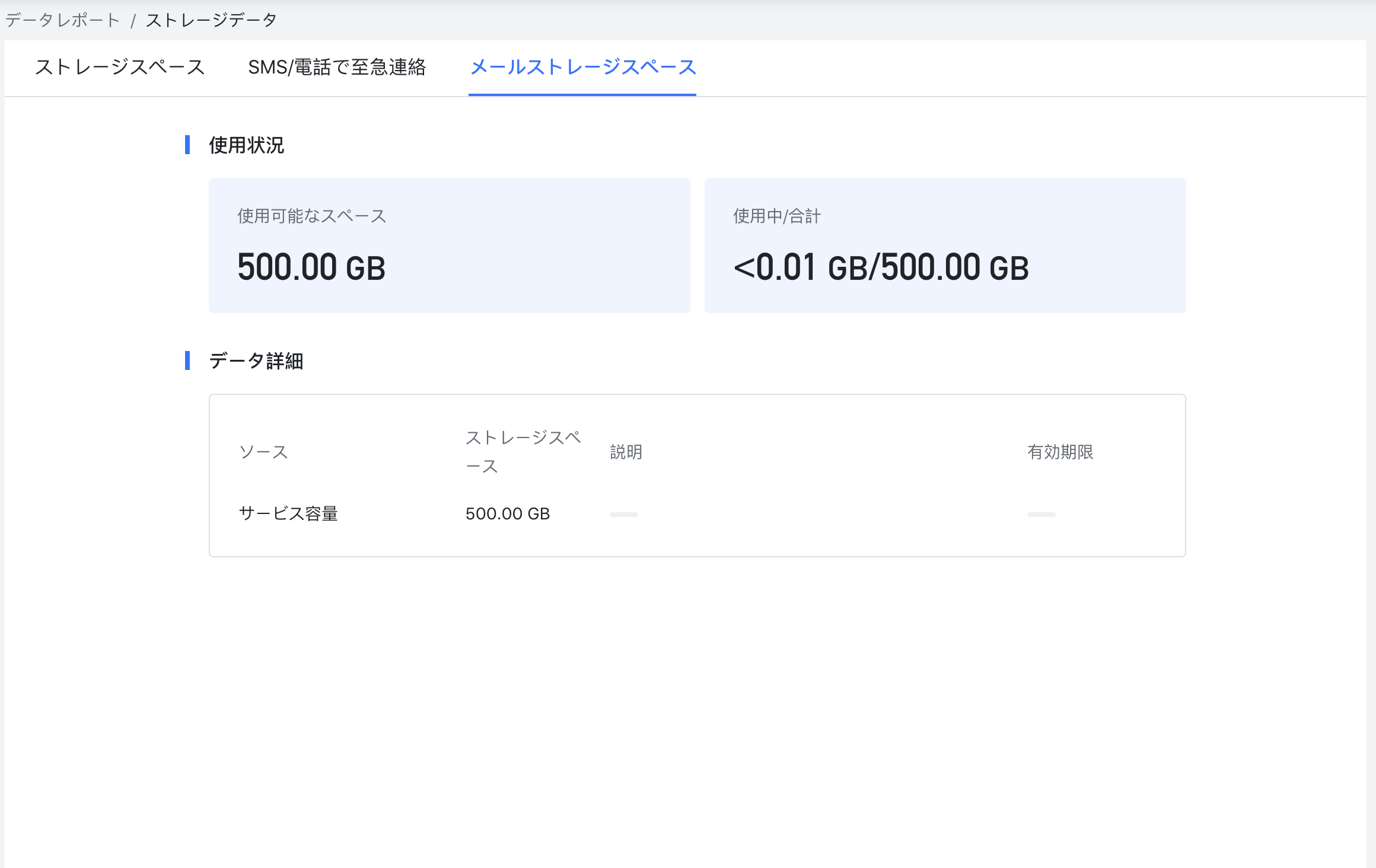Click the 500.00 GB table cell
Screen dimensions: 1376x868
508,513
